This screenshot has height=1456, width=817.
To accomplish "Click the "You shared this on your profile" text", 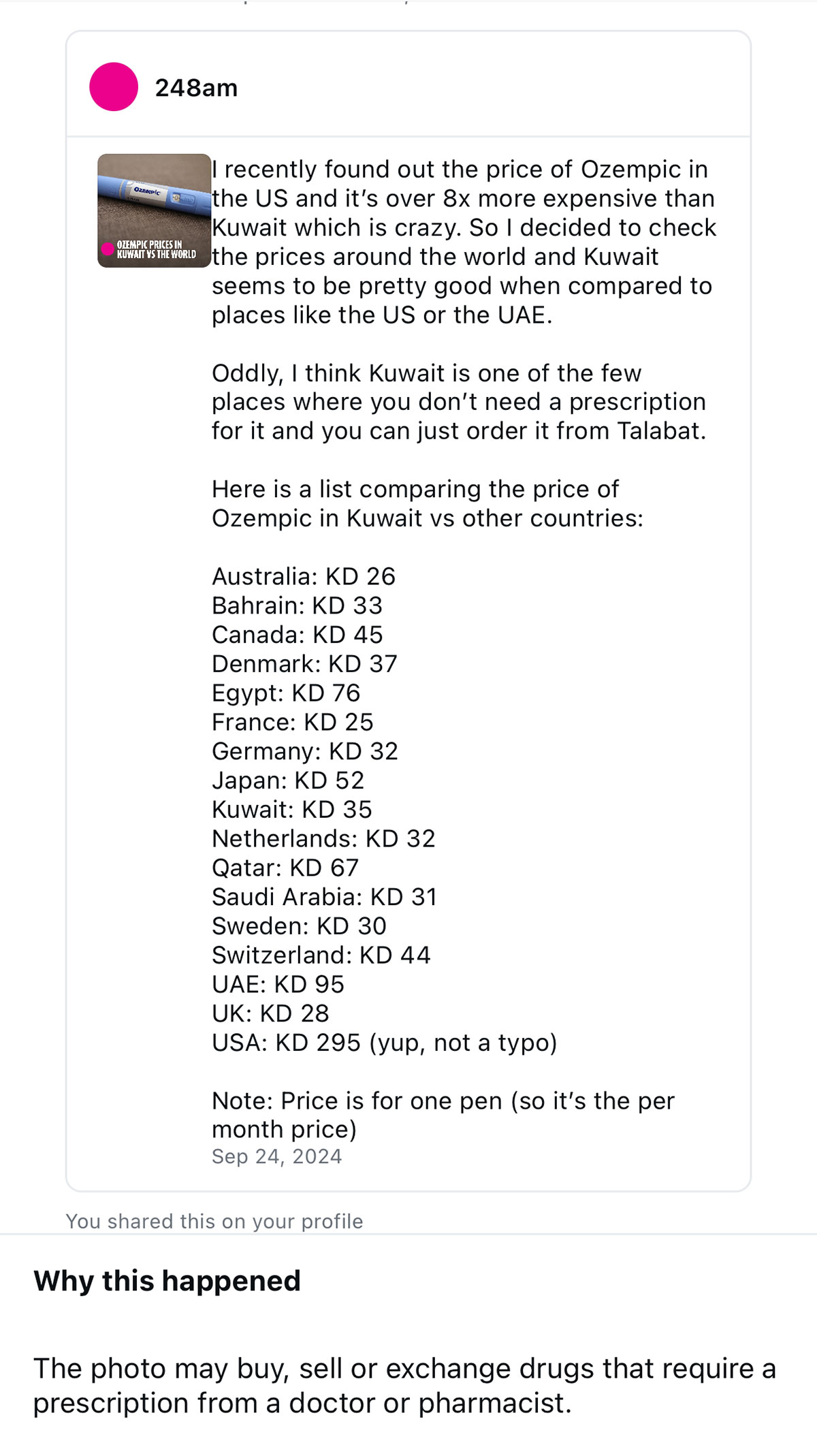I will 214,1221.
